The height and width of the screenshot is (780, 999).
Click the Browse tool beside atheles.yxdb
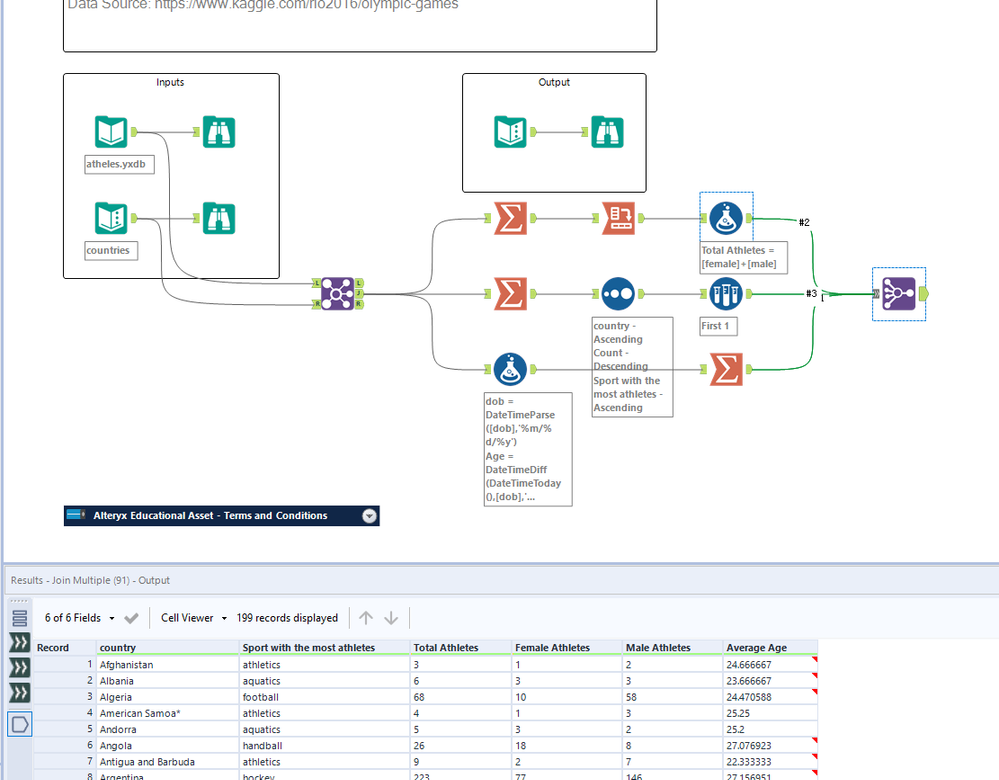(x=219, y=132)
